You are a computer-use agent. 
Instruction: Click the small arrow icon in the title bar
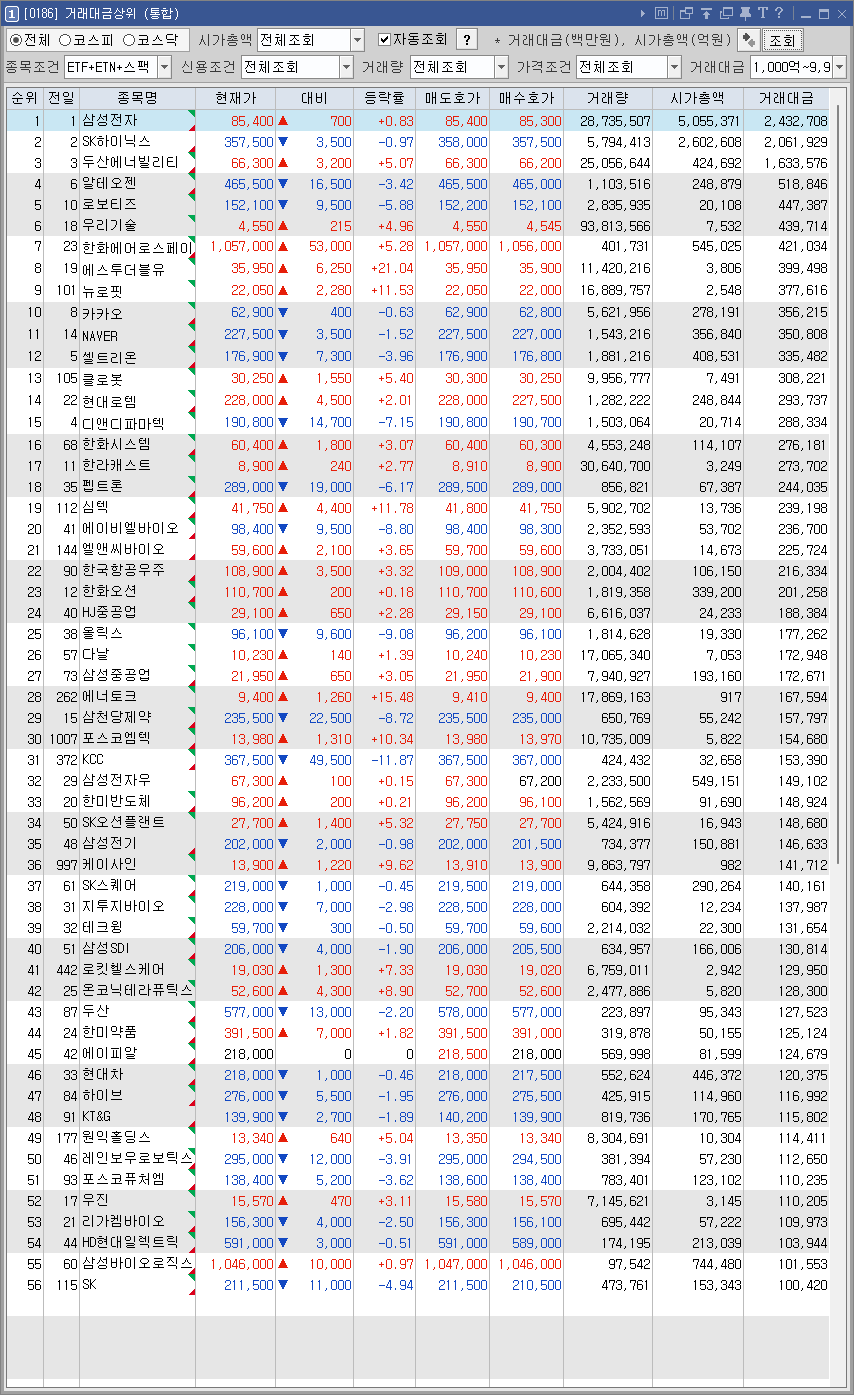643,13
